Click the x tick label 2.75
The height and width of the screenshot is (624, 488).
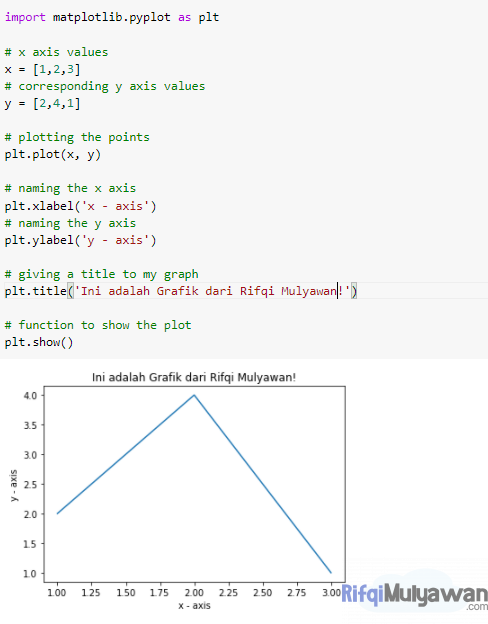tap(297, 593)
